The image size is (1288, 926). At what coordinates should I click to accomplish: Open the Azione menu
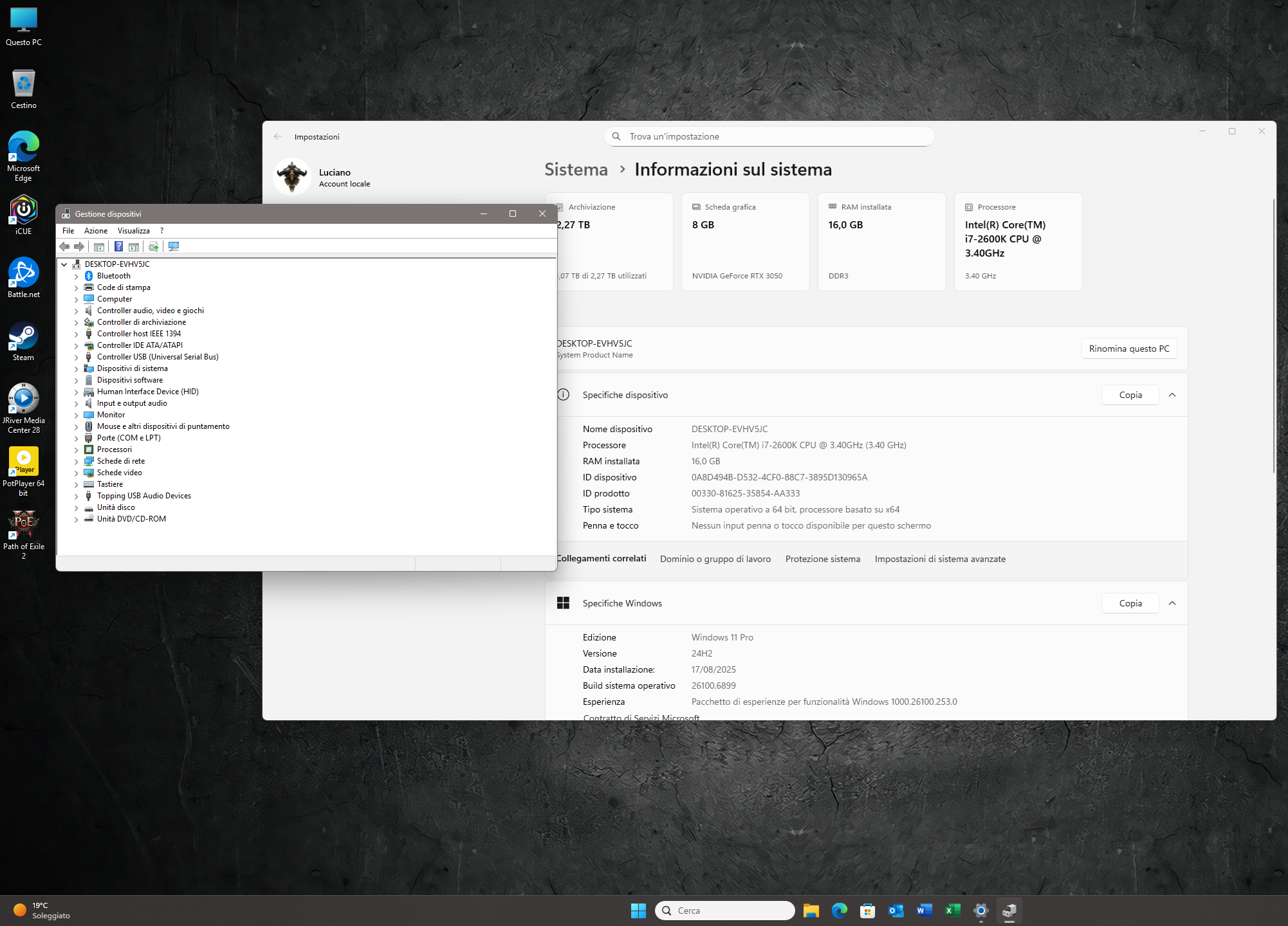(x=96, y=231)
